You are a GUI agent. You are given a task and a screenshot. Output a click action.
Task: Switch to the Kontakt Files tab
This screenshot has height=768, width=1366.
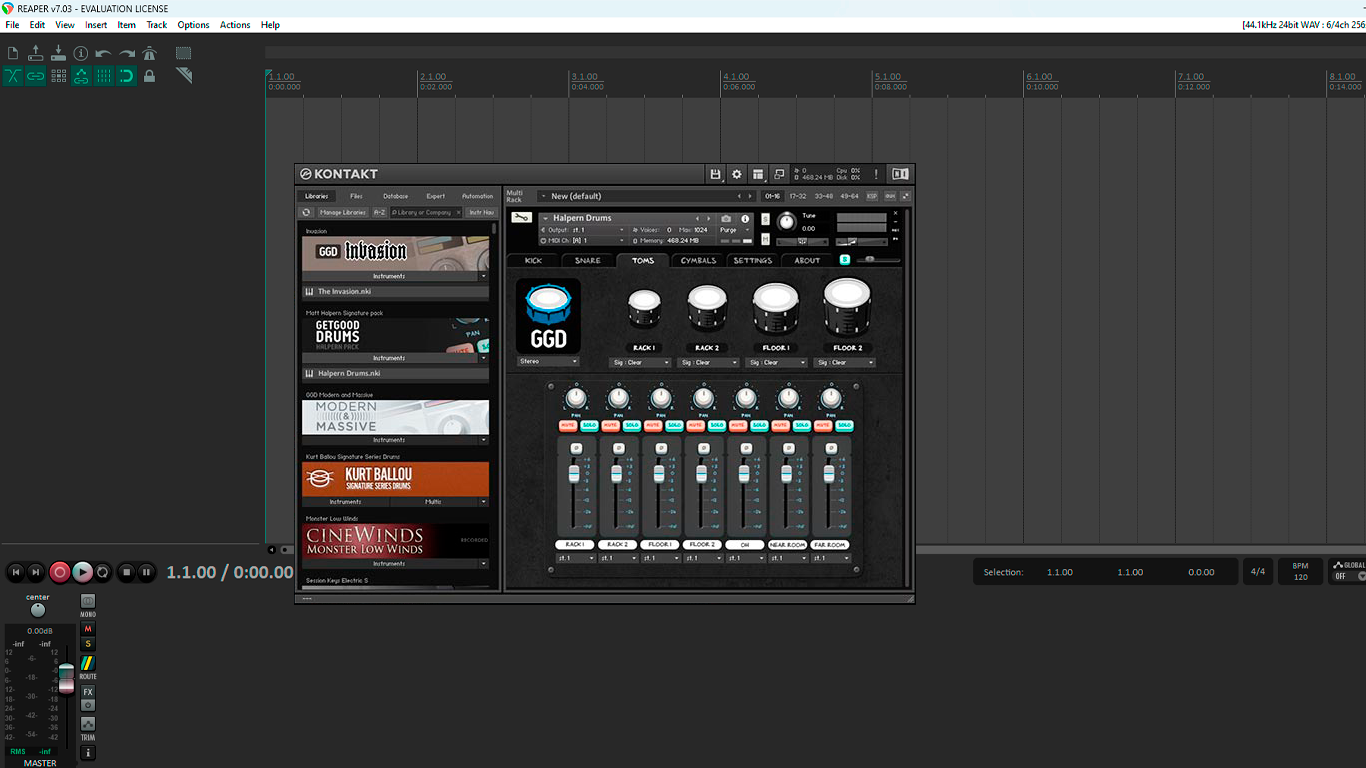[x=356, y=196]
